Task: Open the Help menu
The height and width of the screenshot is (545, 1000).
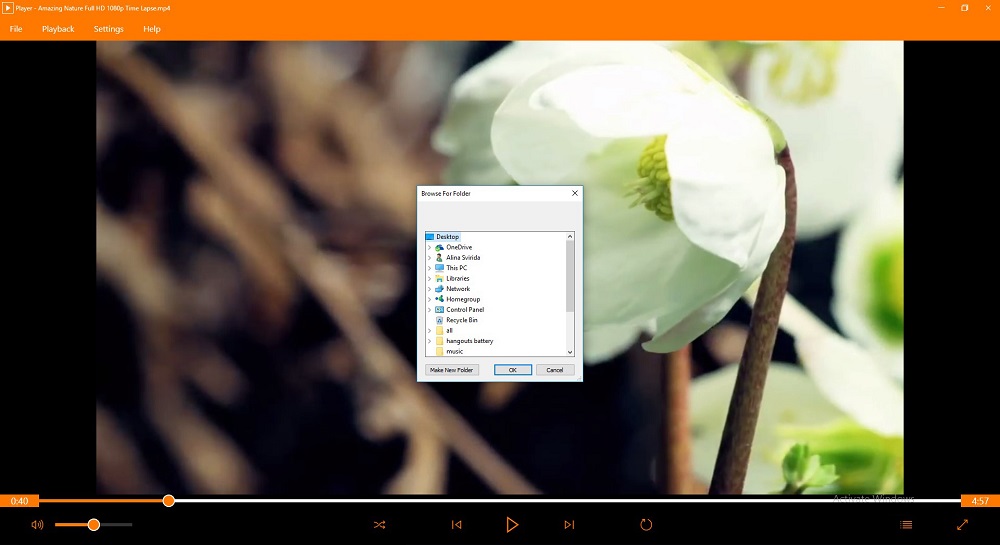Action: (x=152, y=29)
